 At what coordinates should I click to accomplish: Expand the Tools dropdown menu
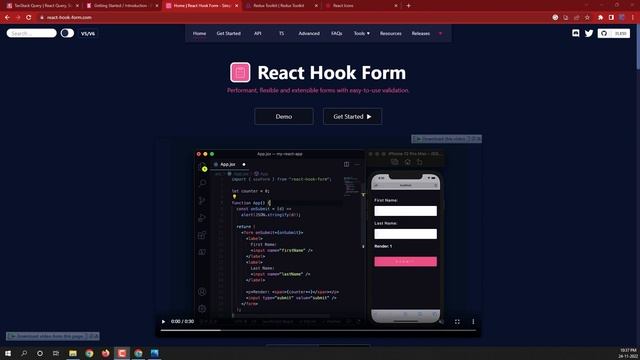click(x=362, y=33)
